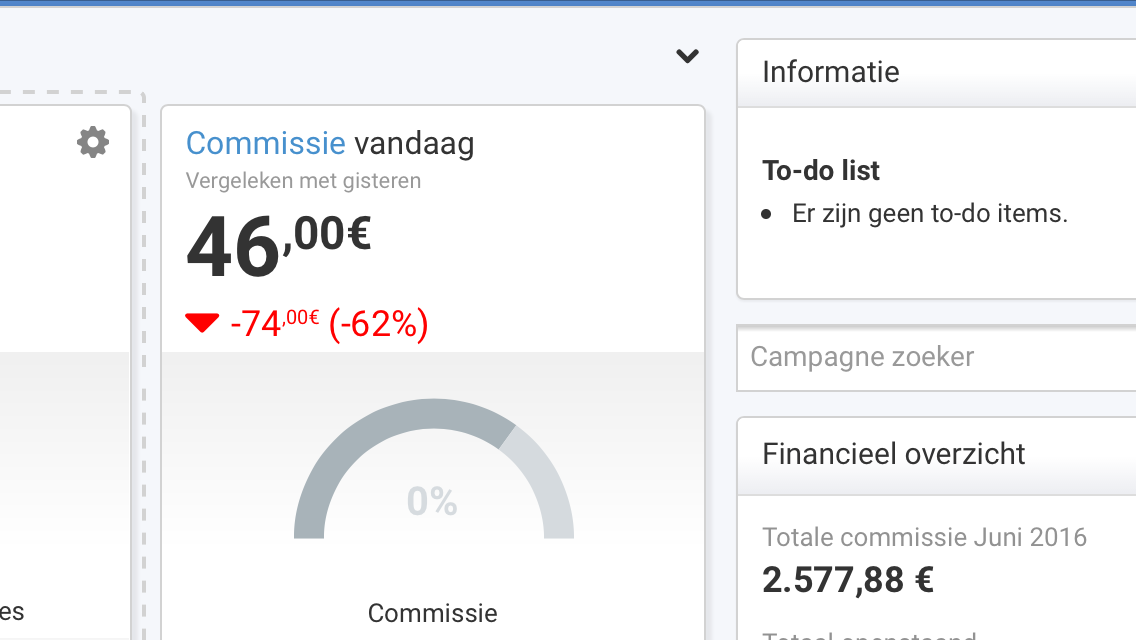Click the dashed widget placeholder border
Screen dimensions: 1136x640
(x=143, y=362)
